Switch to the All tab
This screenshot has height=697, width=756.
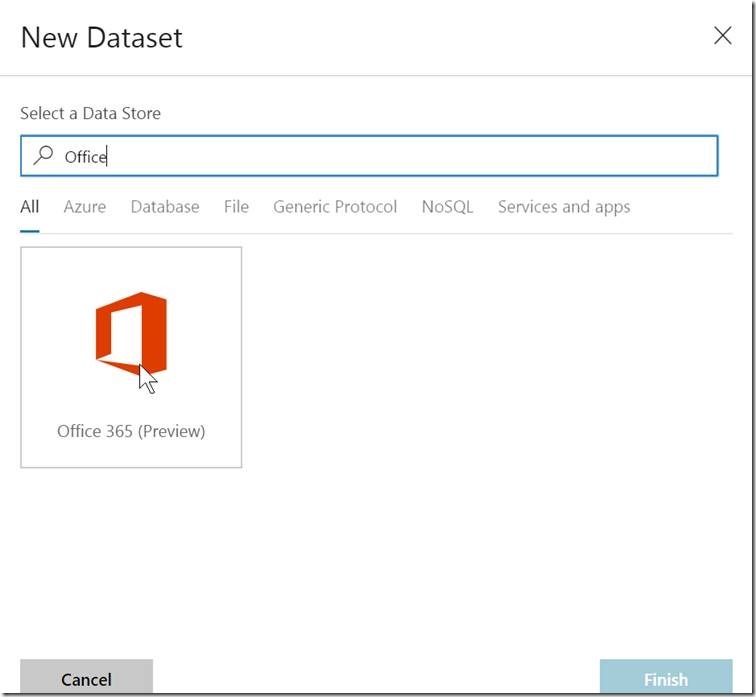coord(29,207)
